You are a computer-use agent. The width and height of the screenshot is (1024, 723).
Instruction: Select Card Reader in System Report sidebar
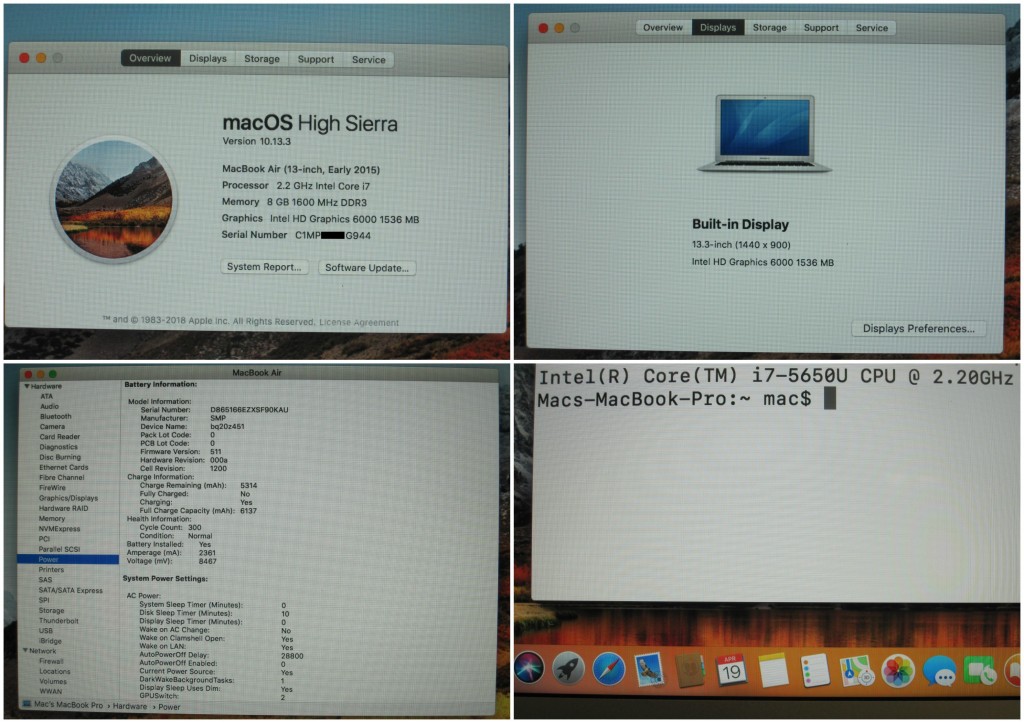tap(59, 436)
